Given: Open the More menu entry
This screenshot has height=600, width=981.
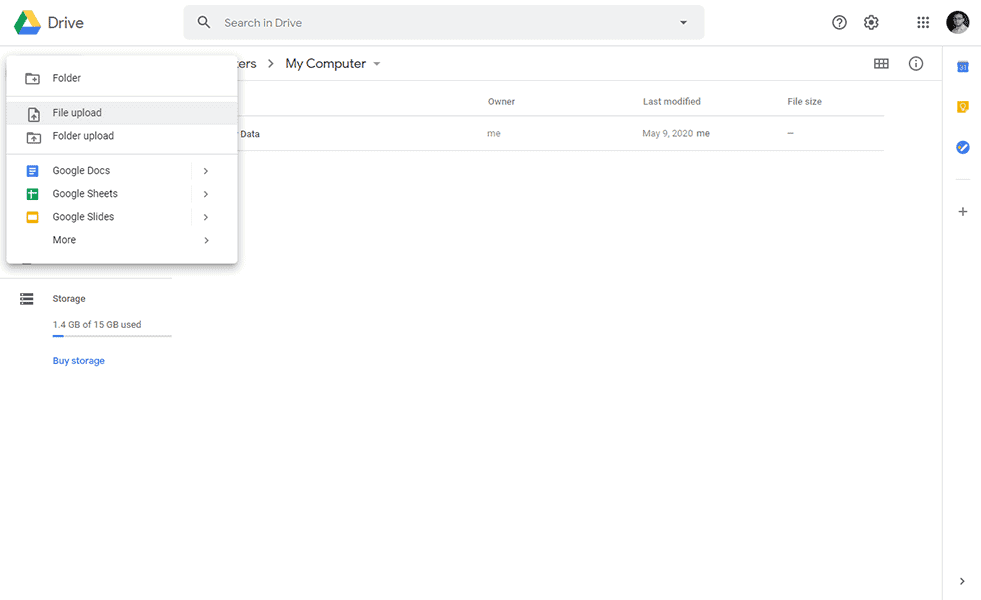Looking at the screenshot, I should click(122, 240).
